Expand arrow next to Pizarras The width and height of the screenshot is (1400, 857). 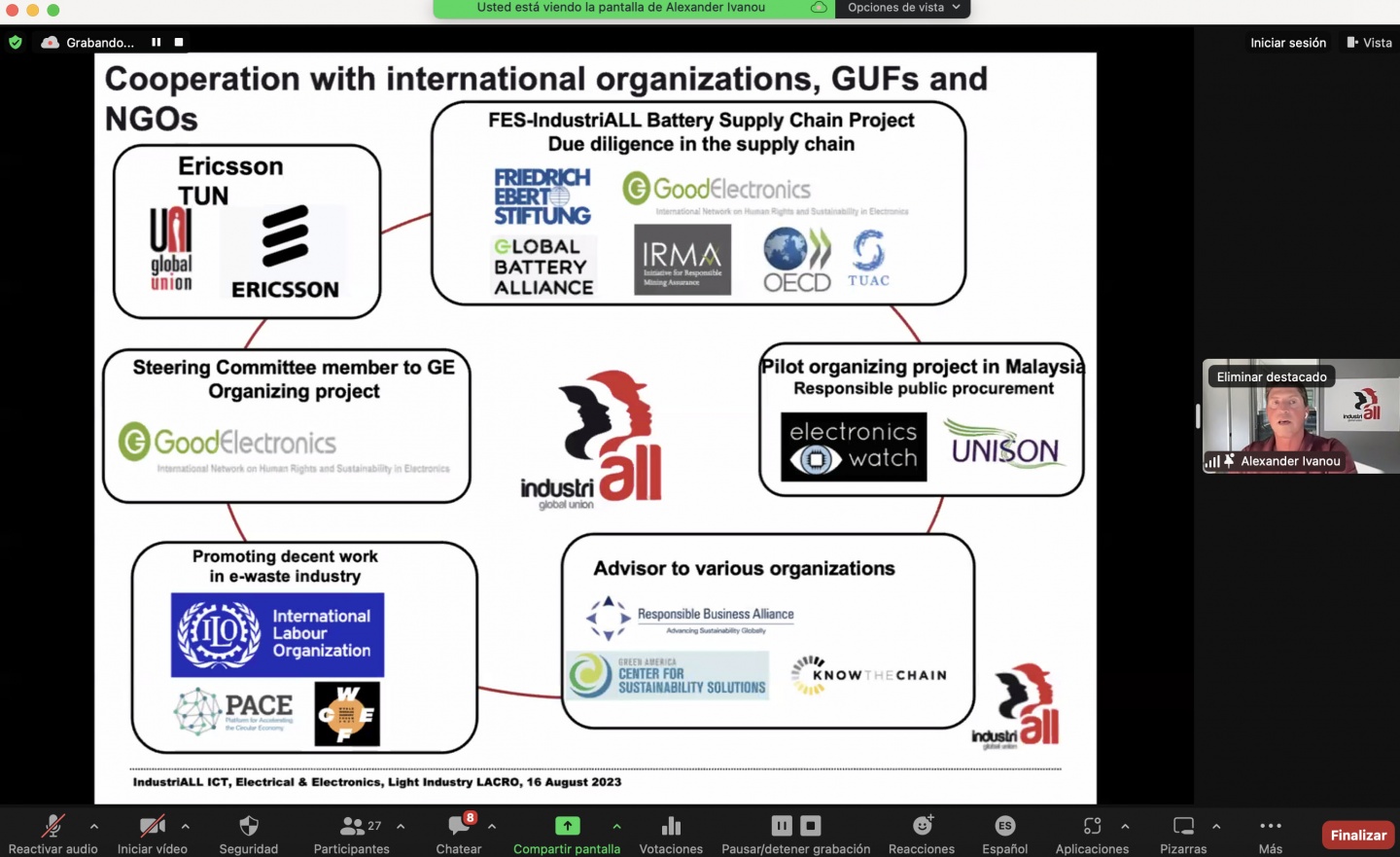coord(1216,827)
